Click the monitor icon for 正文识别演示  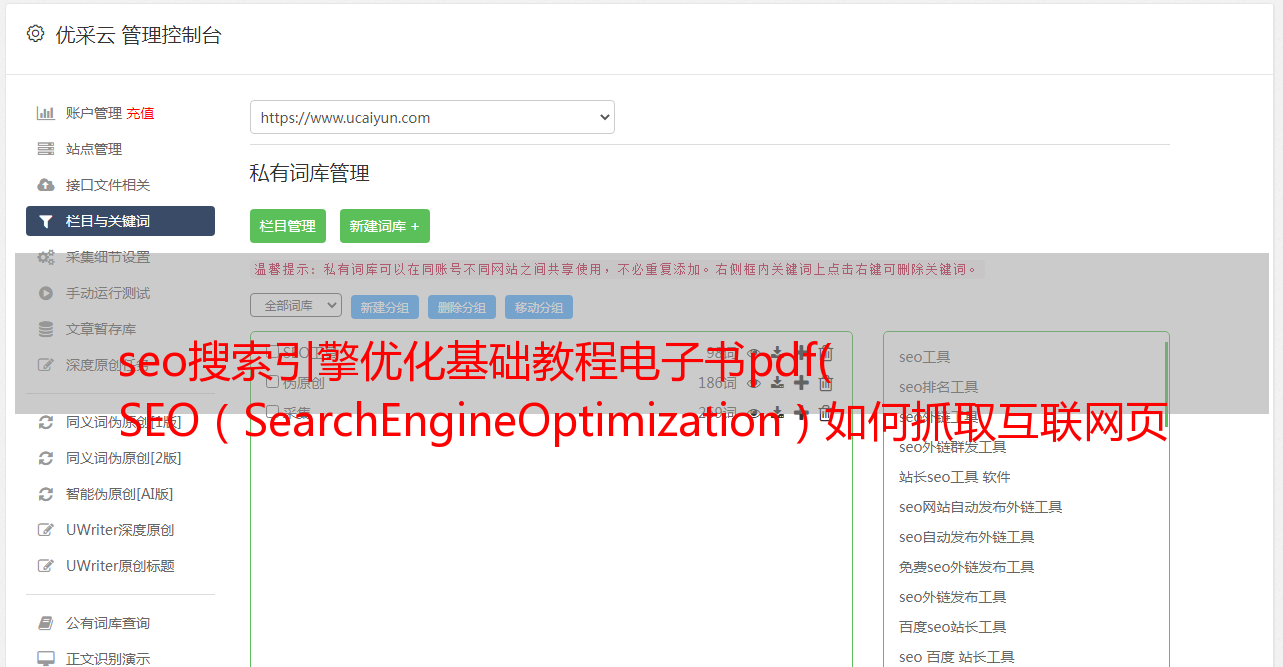45,659
